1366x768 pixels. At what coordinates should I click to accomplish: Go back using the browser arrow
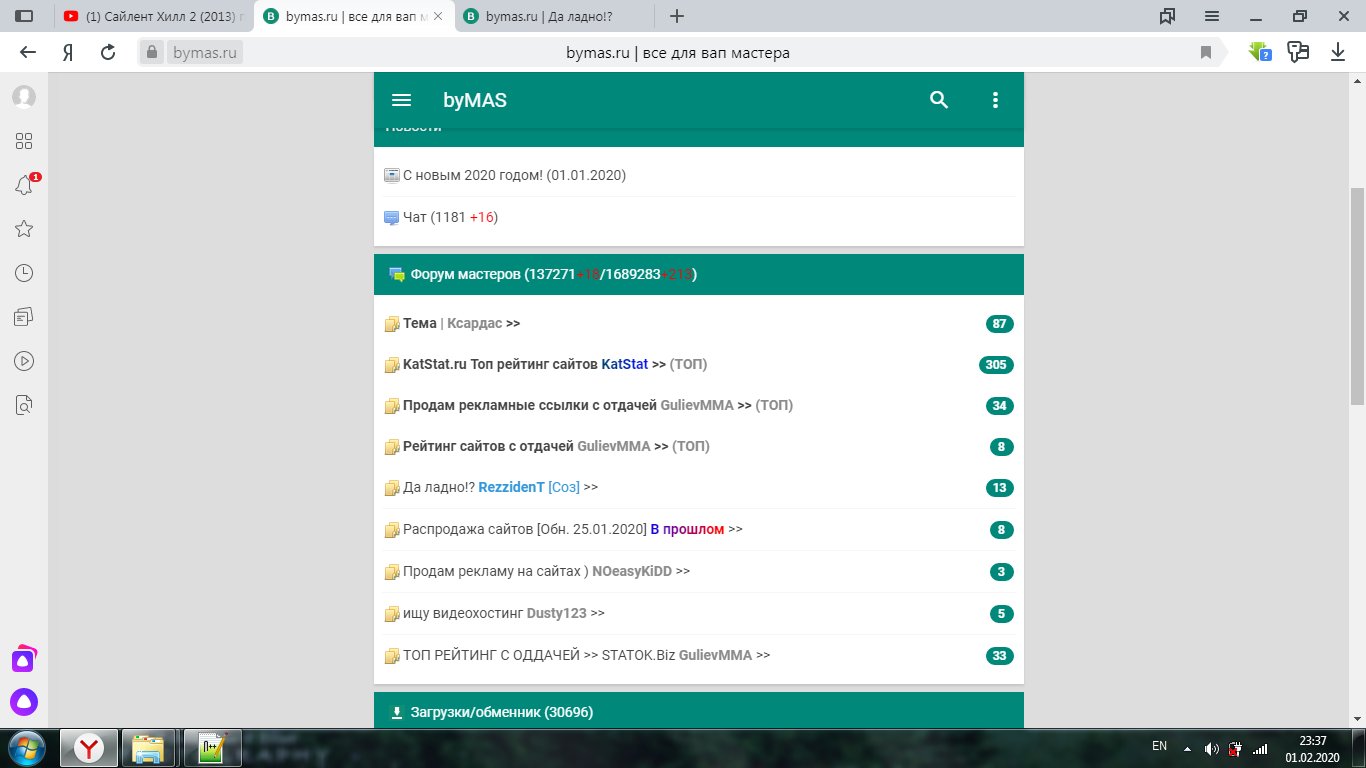coord(28,53)
